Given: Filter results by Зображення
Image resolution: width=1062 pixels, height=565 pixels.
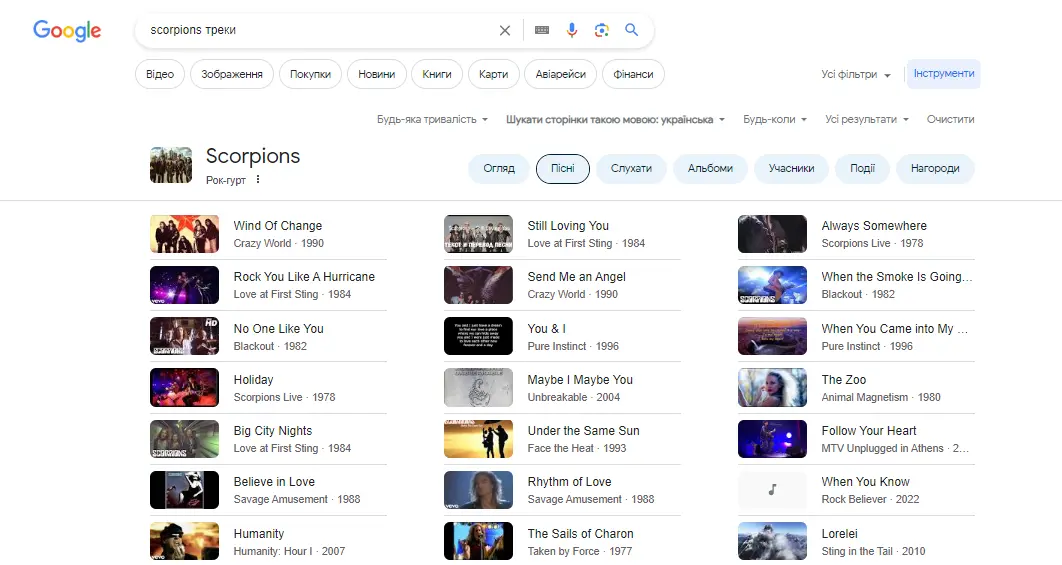Looking at the screenshot, I should click(x=232, y=75).
